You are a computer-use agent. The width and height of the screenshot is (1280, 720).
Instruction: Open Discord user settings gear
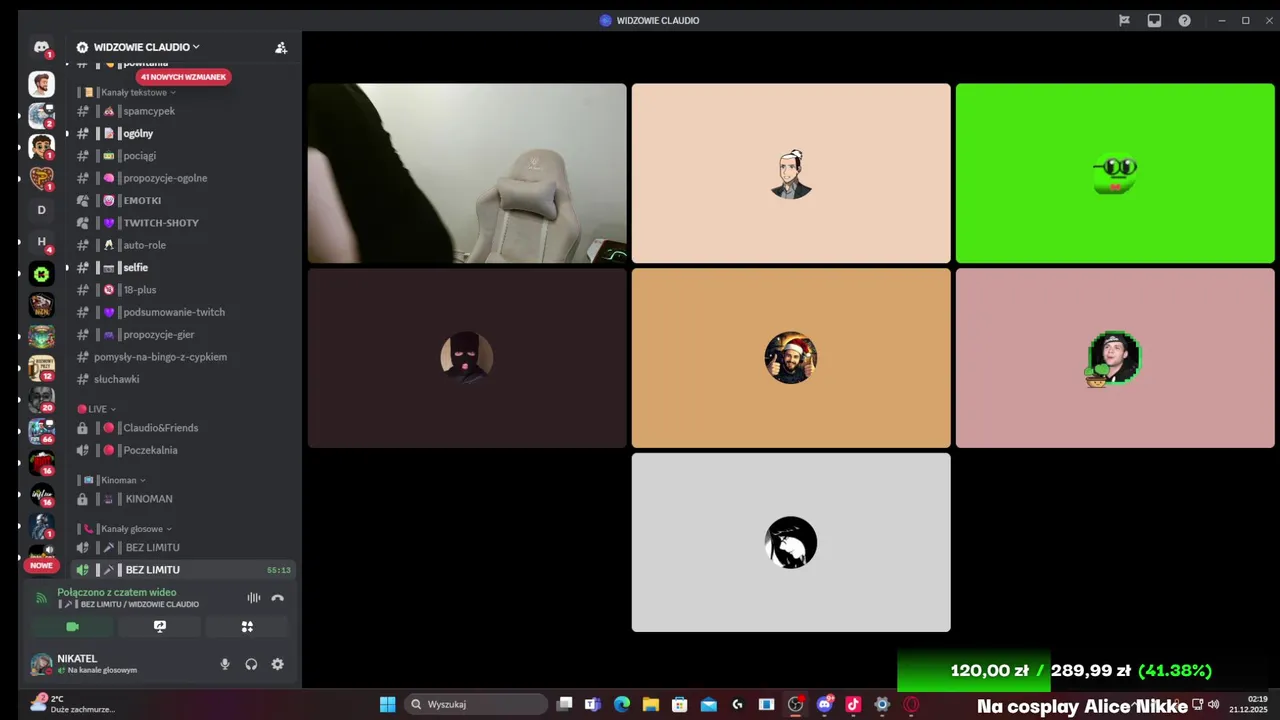[277, 664]
